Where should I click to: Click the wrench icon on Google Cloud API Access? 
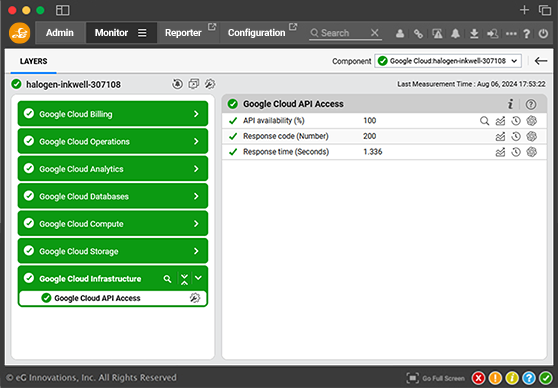point(195,298)
